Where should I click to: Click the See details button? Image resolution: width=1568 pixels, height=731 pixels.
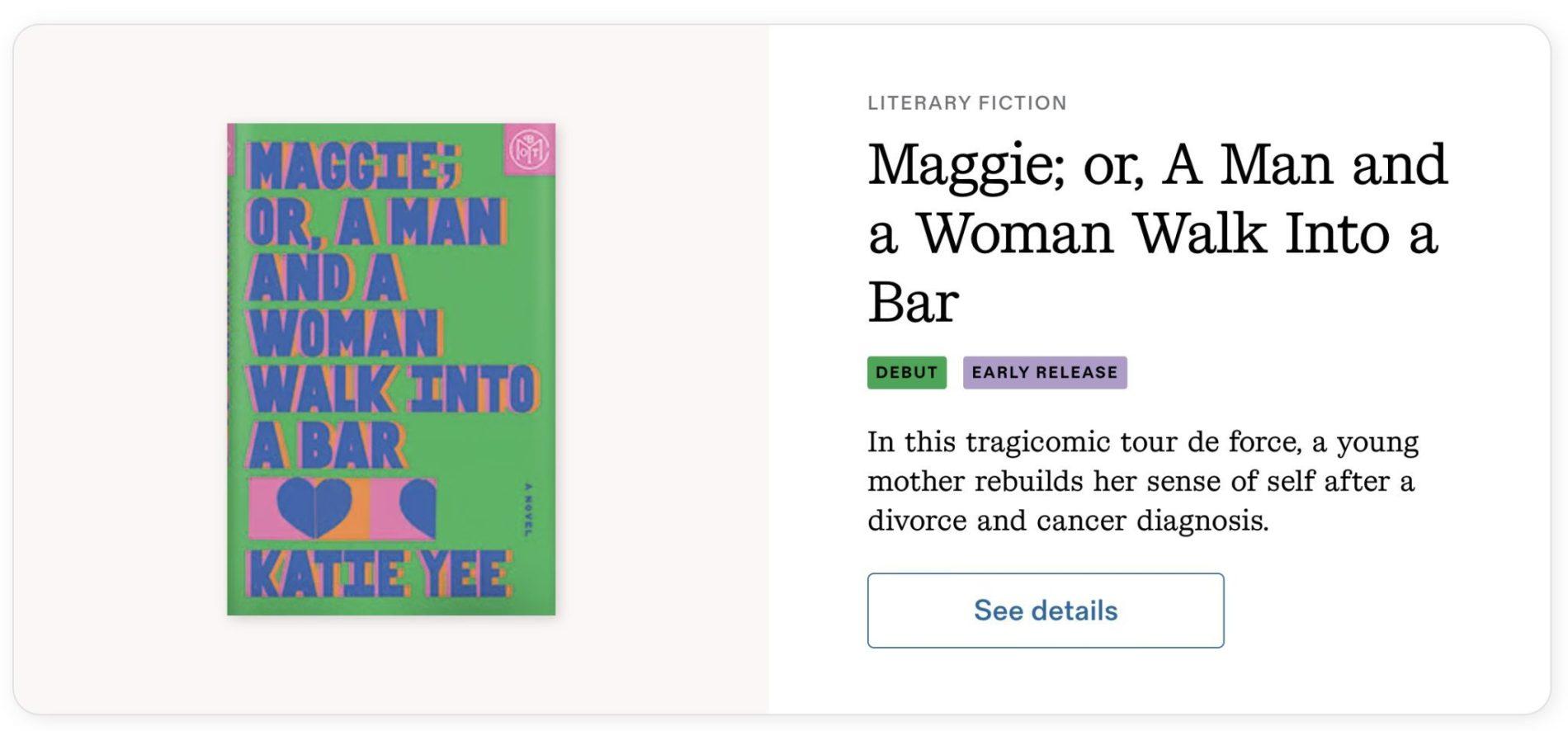point(1045,611)
